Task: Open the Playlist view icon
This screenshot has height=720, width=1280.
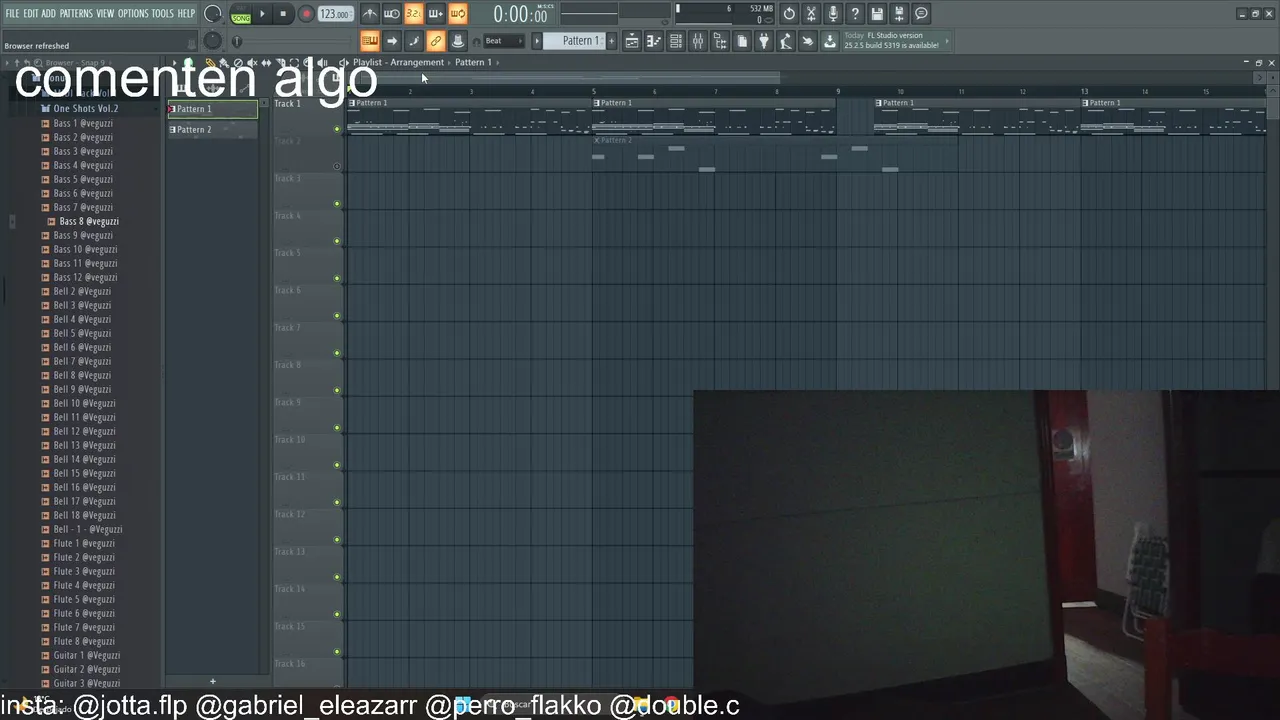Action: [x=632, y=41]
